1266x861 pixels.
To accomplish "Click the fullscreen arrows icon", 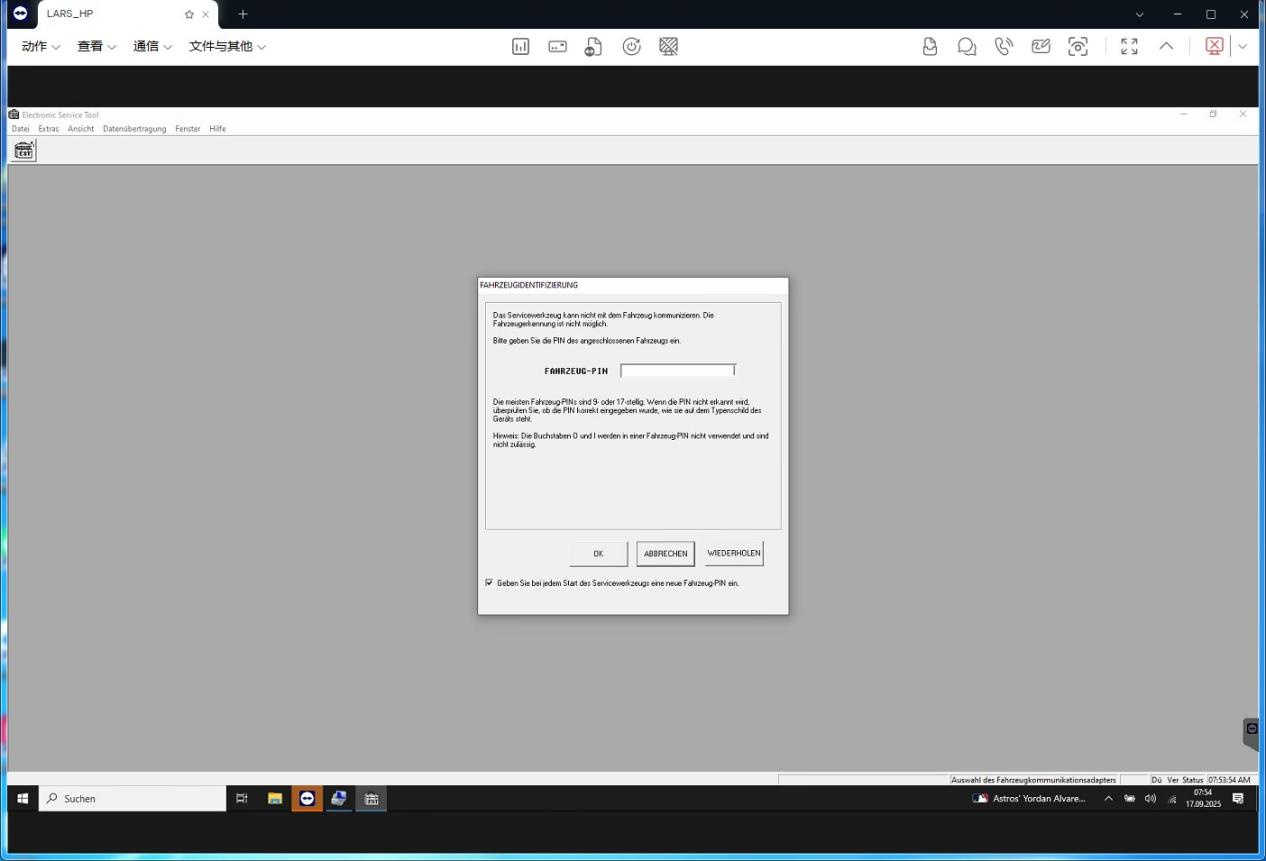I will 1129,46.
